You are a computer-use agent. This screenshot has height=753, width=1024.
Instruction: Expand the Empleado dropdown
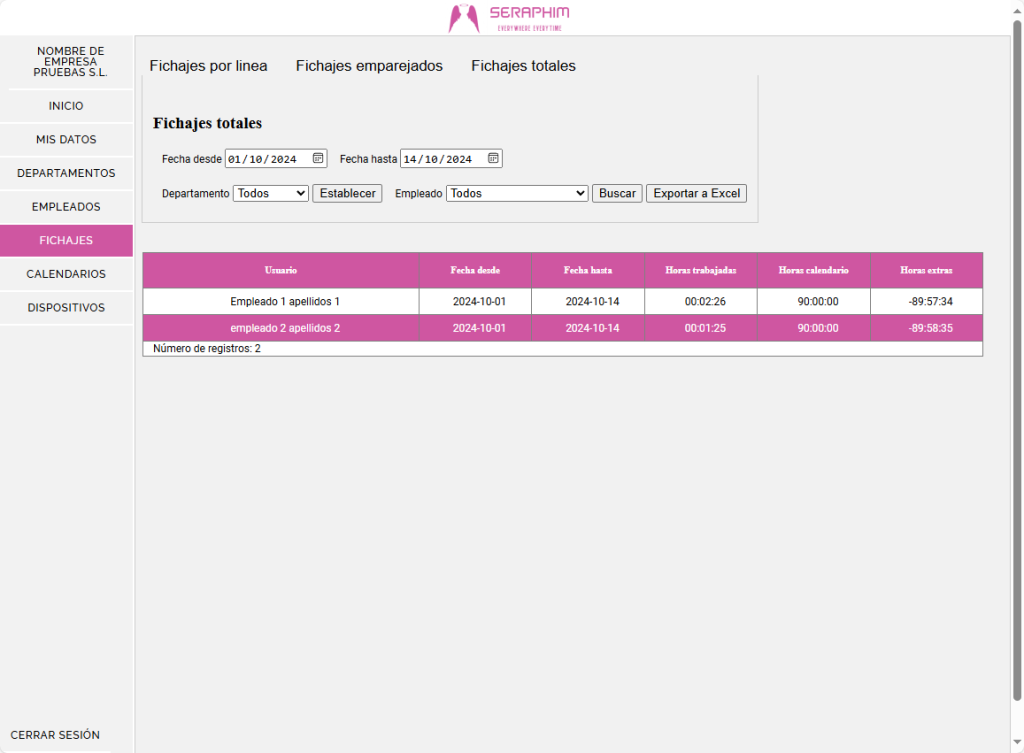click(x=516, y=194)
